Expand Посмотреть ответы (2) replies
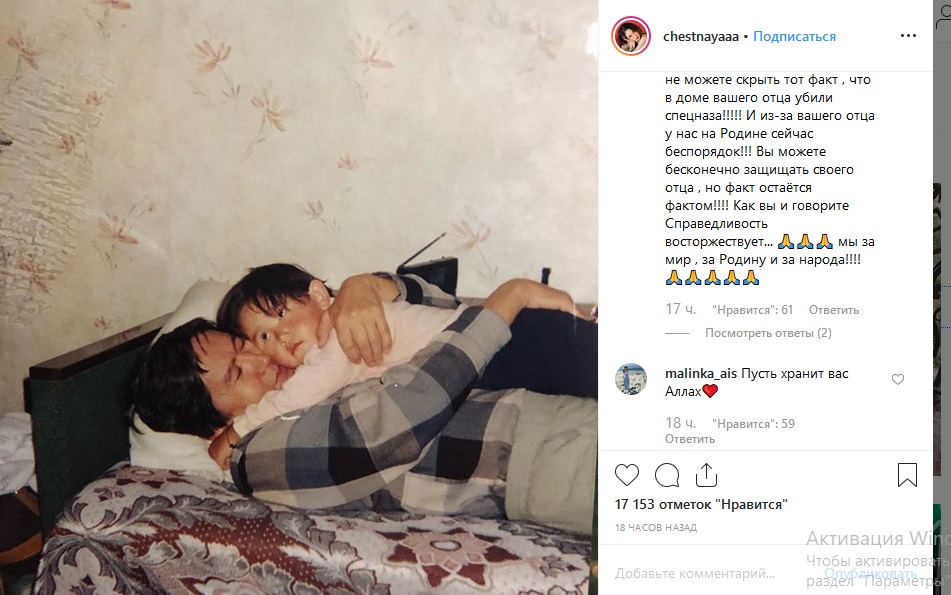Screen dimensions: 951x595 [768, 333]
